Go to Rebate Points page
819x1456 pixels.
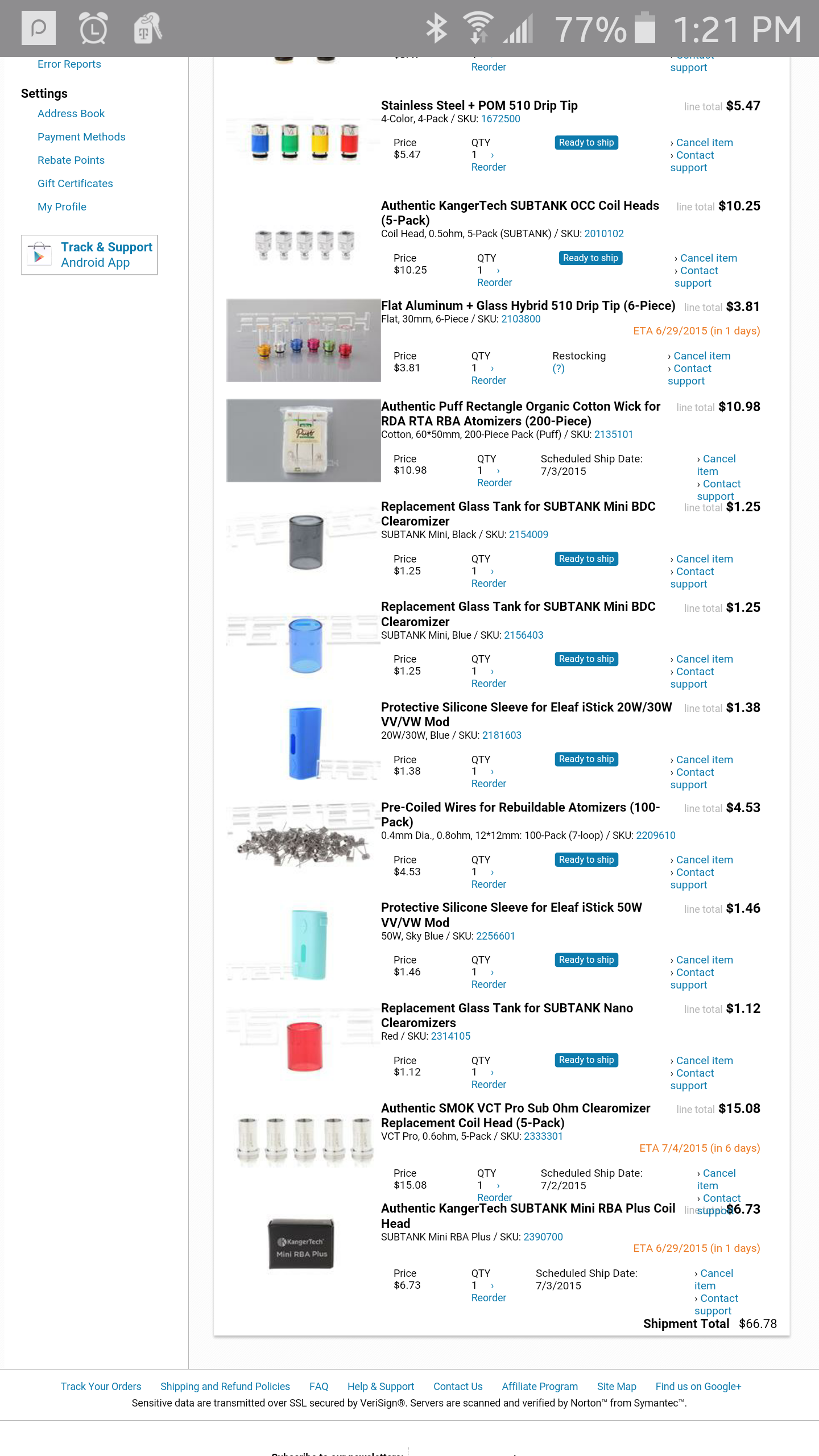[71, 160]
